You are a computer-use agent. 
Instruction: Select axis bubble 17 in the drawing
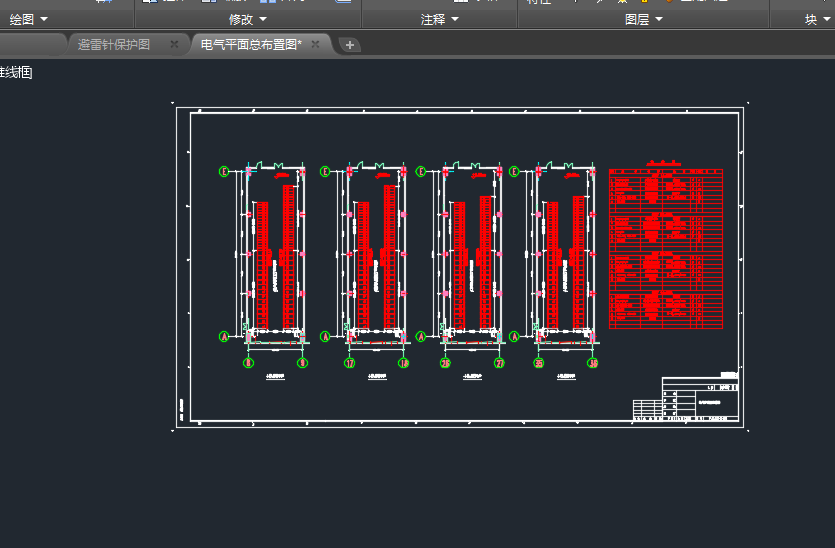coord(349,363)
